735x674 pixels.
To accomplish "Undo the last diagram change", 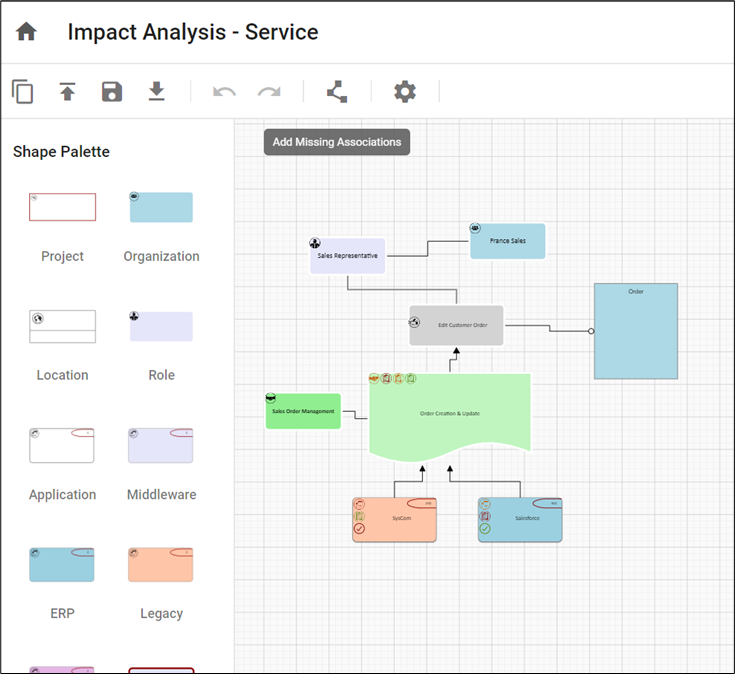I will point(224,92).
